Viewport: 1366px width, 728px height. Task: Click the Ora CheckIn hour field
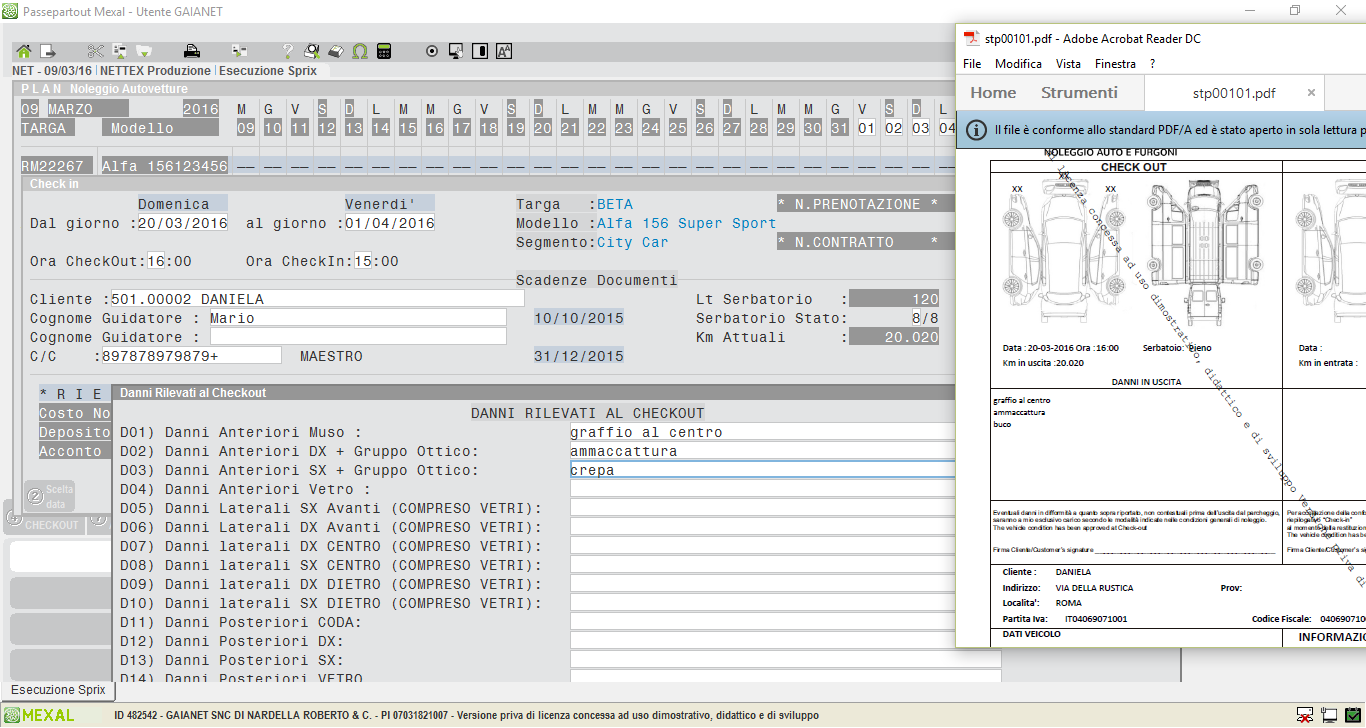tap(363, 261)
